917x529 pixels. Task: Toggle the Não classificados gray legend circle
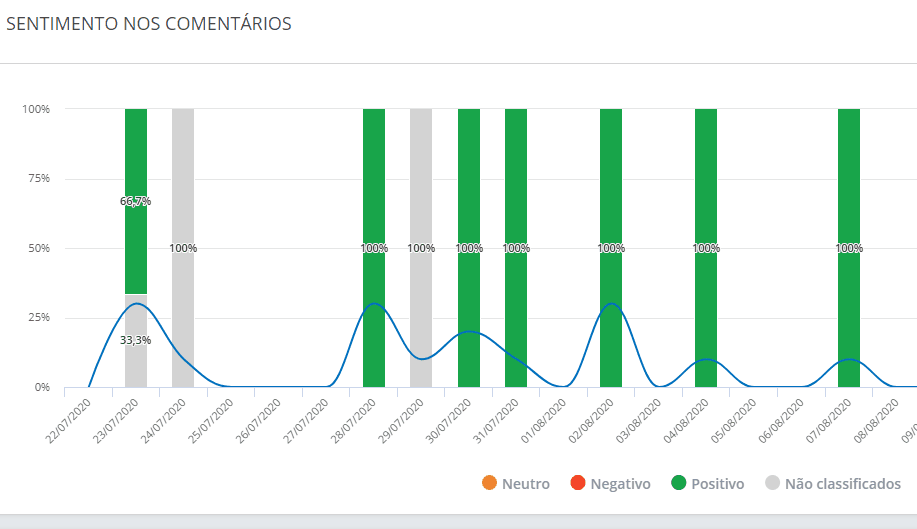coord(772,484)
